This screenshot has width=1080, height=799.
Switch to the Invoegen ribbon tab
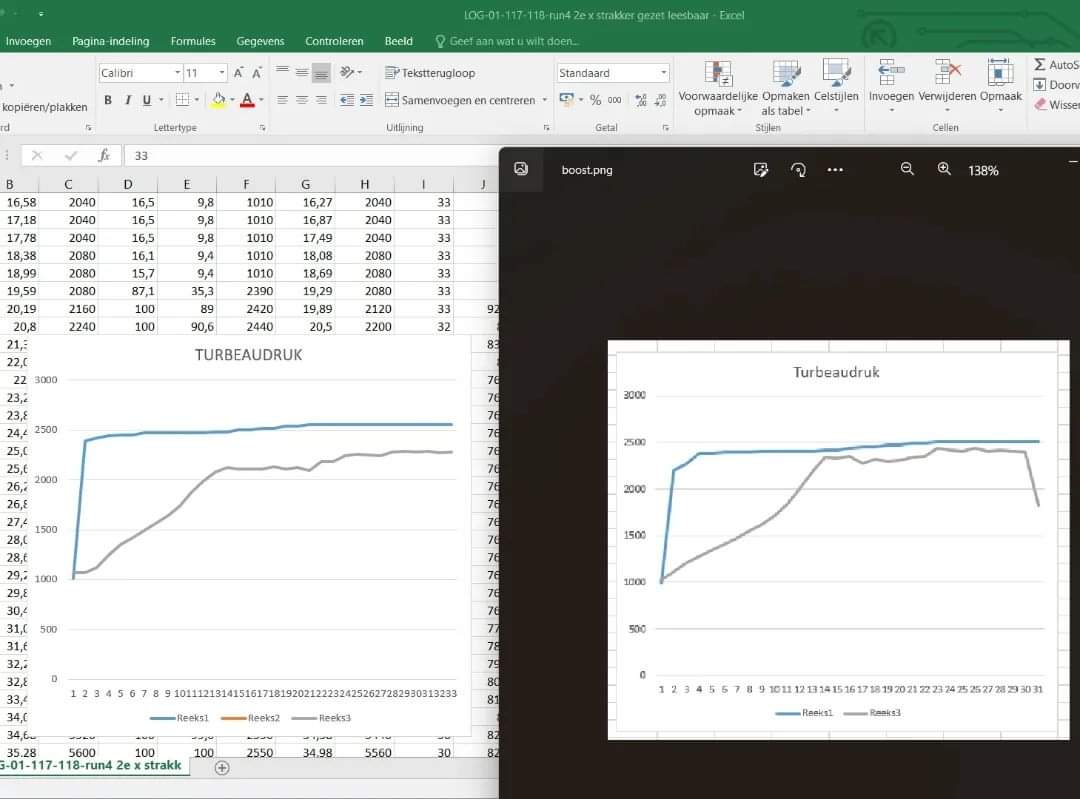[x=28, y=41]
